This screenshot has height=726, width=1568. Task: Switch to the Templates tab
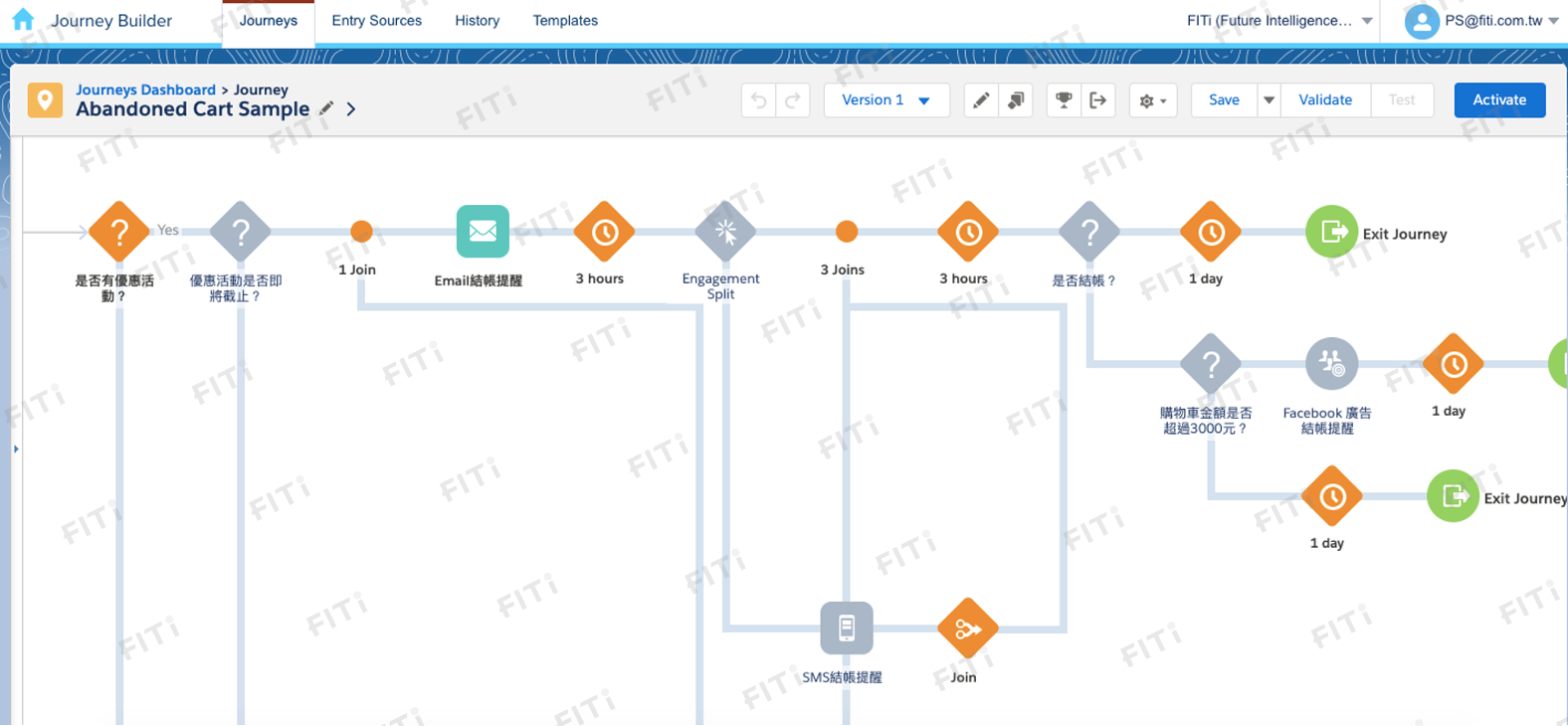[x=565, y=21]
